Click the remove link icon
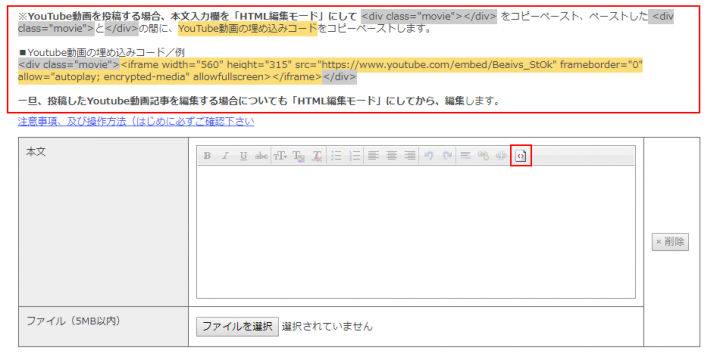The image size is (720, 363). [501, 156]
